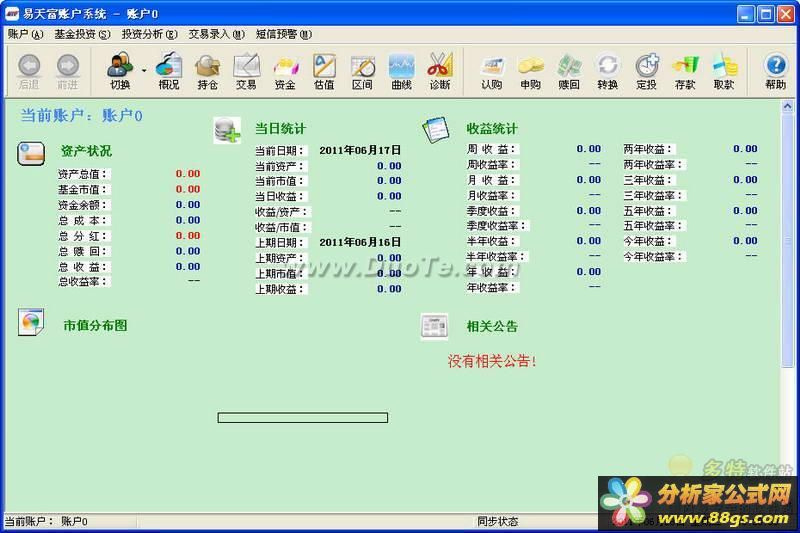Click the 认购 subscribe toolbar icon
This screenshot has width=800, height=533.
[492, 71]
